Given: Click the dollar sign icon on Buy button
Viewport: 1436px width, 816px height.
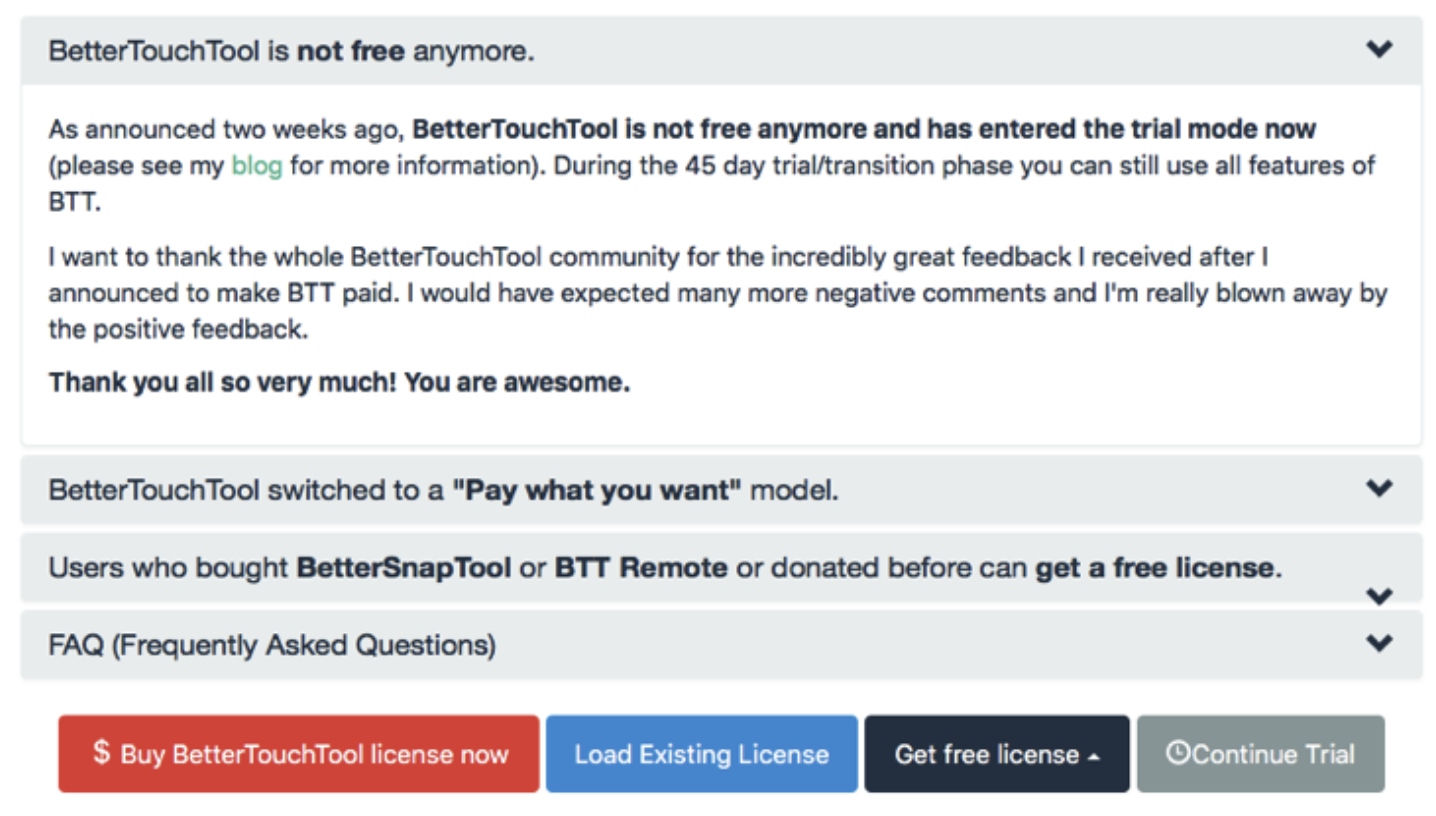Looking at the screenshot, I should (x=101, y=753).
